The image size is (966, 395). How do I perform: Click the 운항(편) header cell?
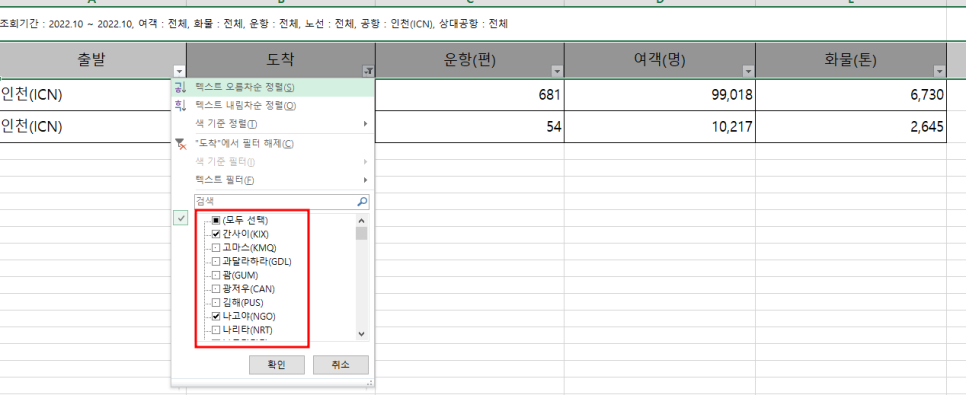[x=469, y=60]
